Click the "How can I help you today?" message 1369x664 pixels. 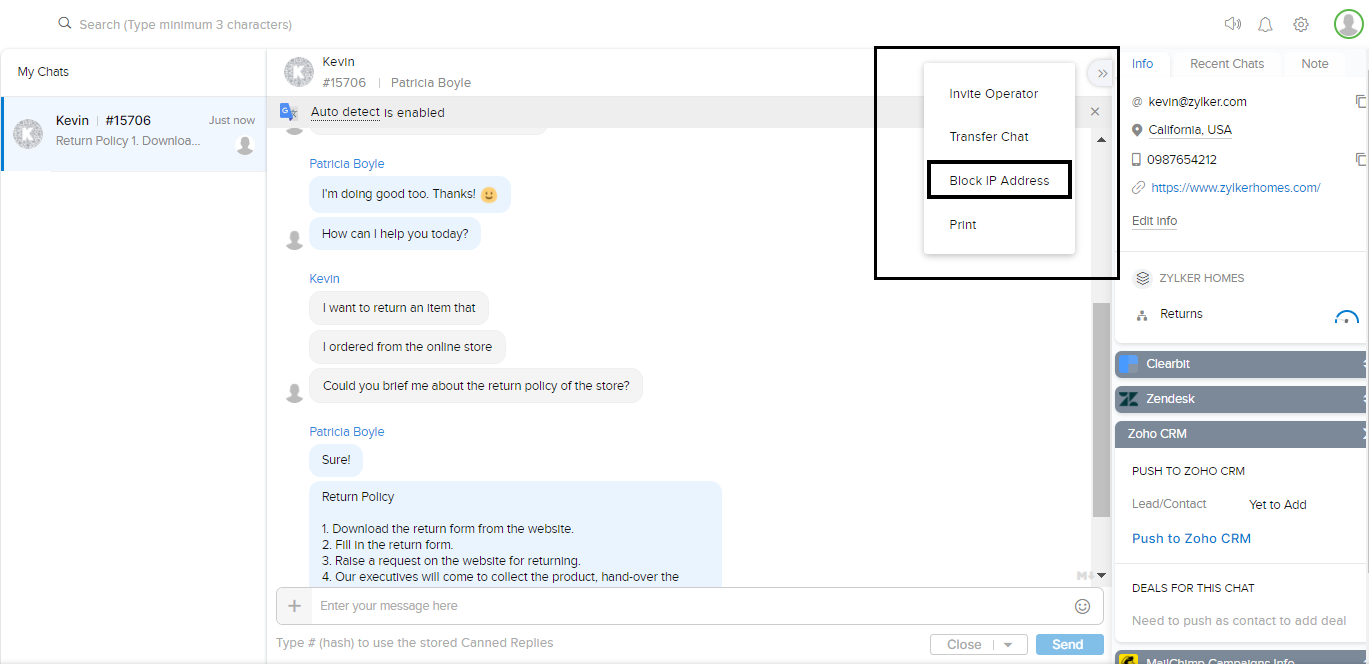pyautogui.click(x=395, y=234)
